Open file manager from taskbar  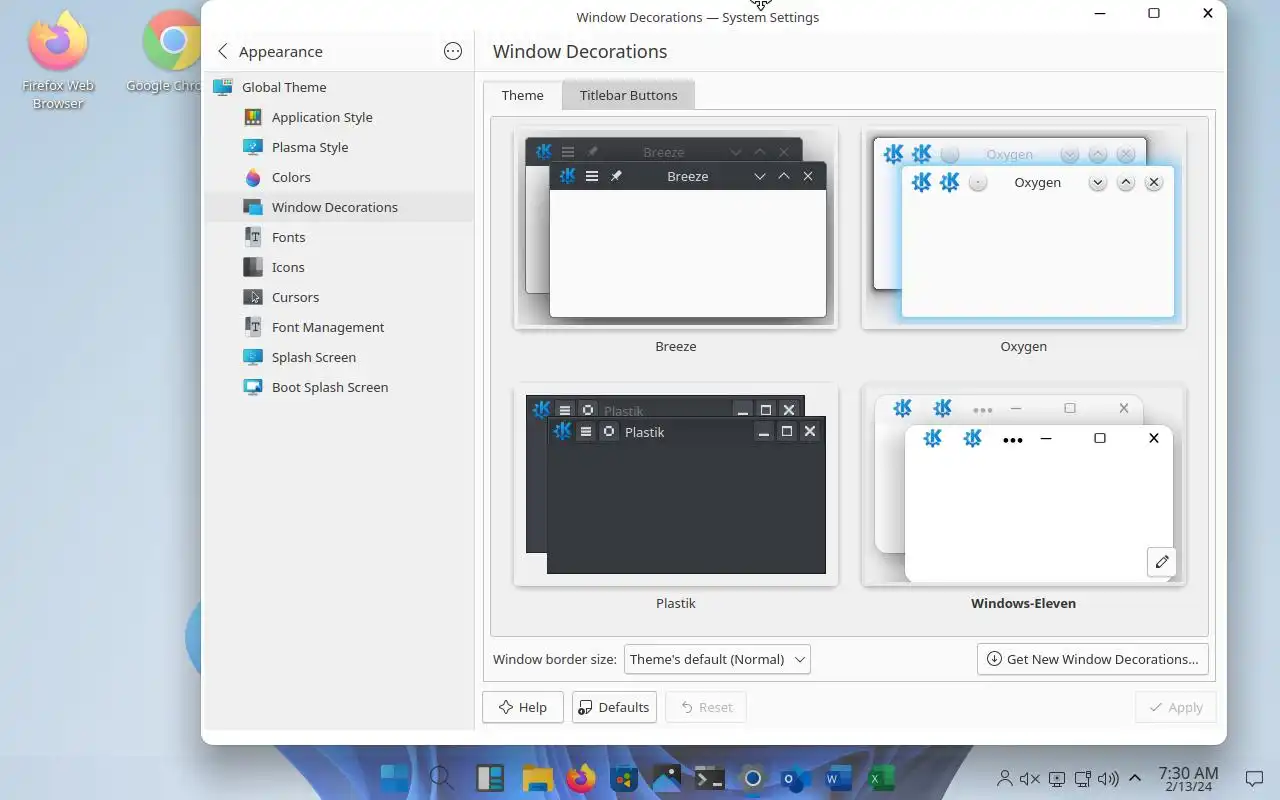point(537,778)
